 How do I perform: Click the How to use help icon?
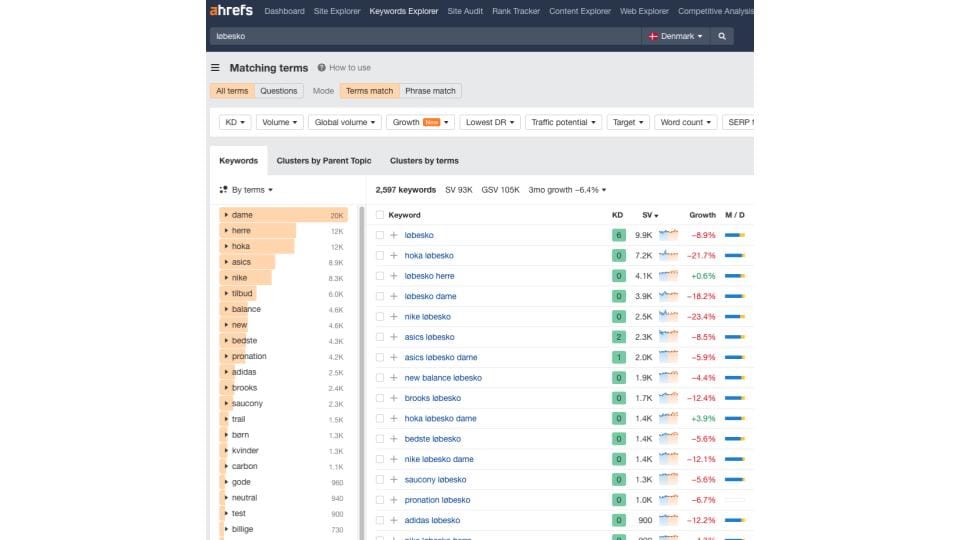tap(321, 68)
